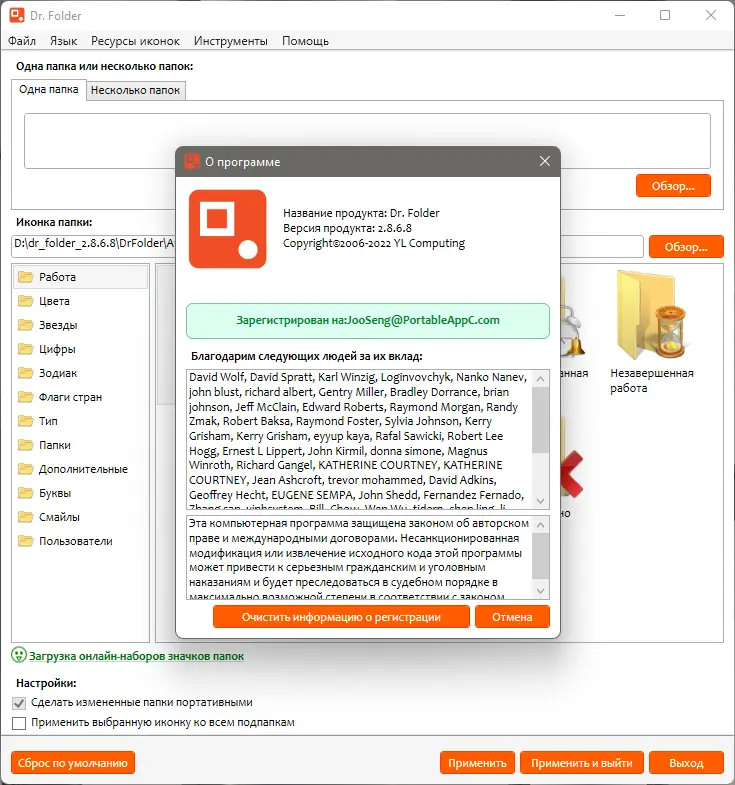The width and height of the screenshot is (735, 785).
Task: Click Версия продукта: 2.8.6.8 text
Action: pos(347,228)
